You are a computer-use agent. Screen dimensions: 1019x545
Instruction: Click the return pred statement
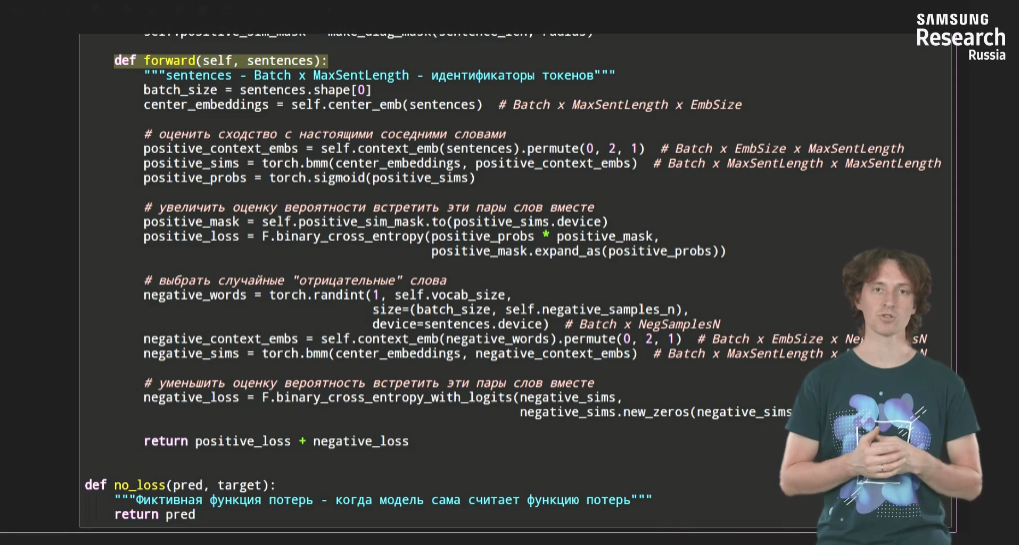(154, 514)
